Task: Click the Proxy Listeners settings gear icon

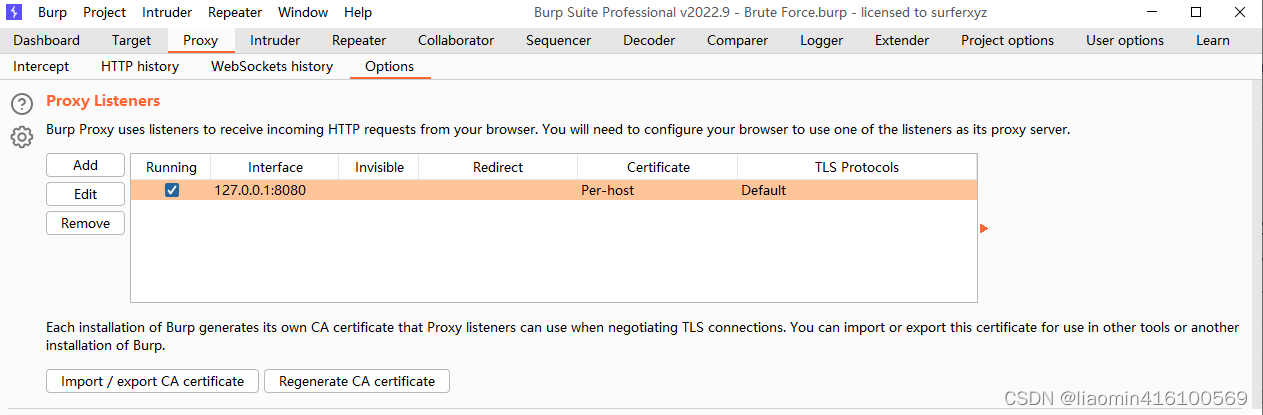Action: [x=22, y=137]
